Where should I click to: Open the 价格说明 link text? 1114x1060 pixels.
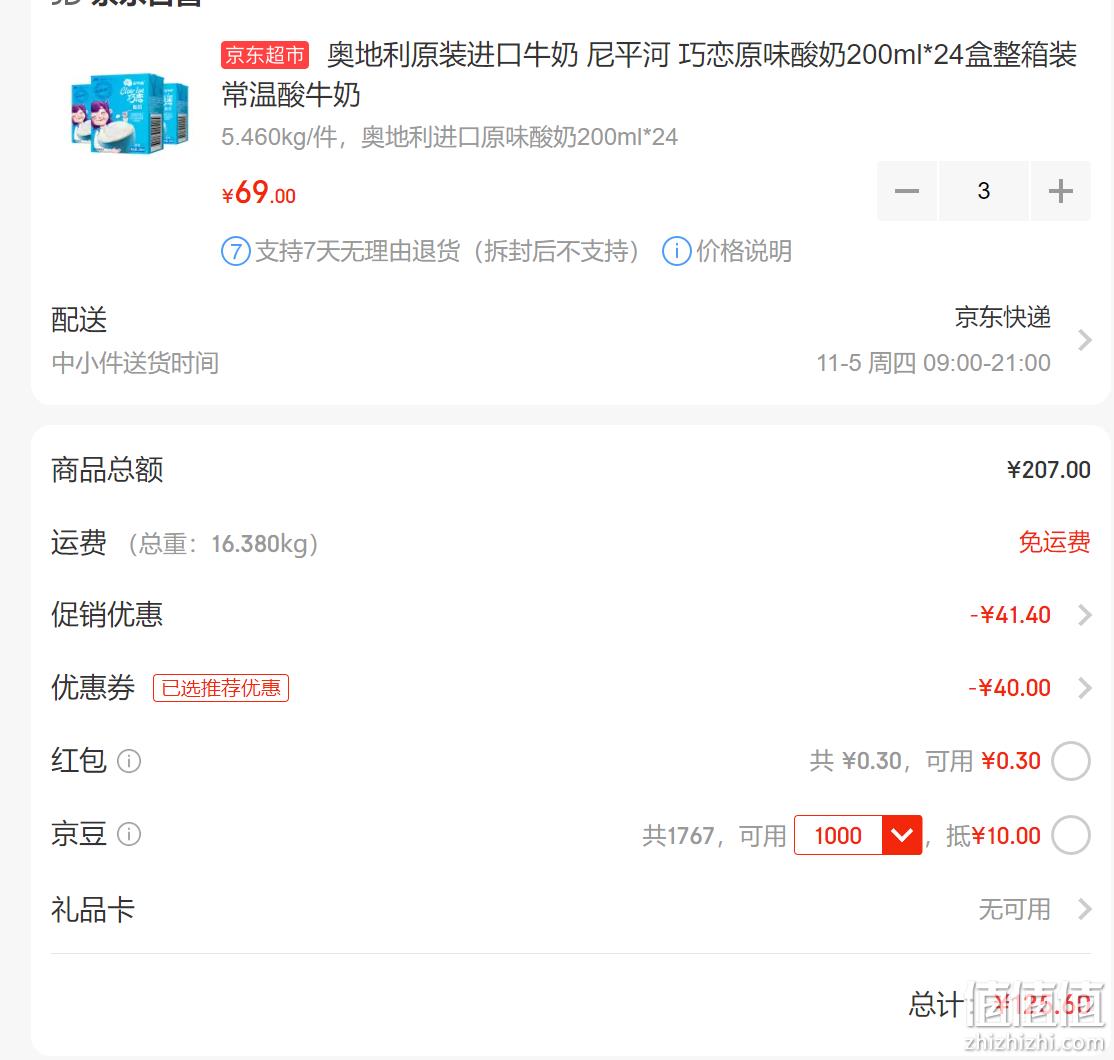click(x=744, y=252)
